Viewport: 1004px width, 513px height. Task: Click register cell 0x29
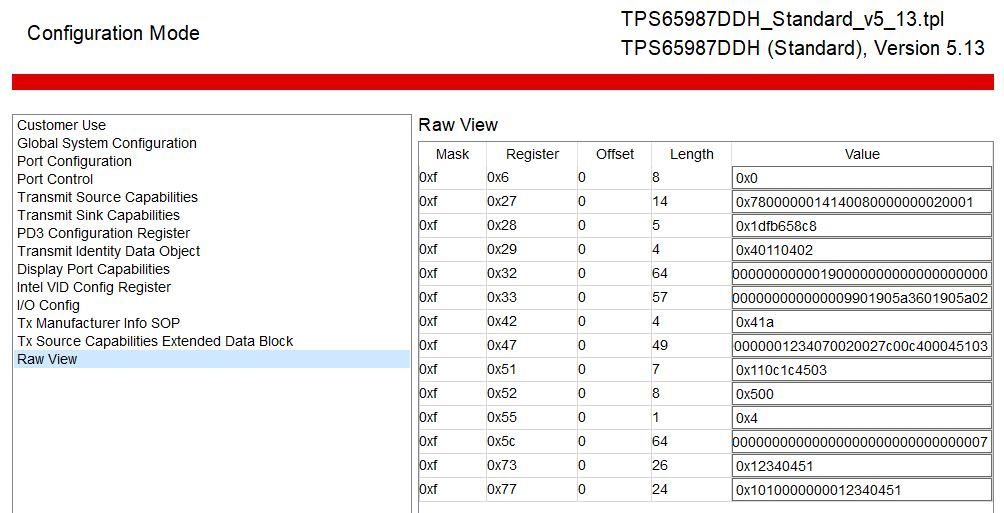pyautogui.click(x=531, y=250)
